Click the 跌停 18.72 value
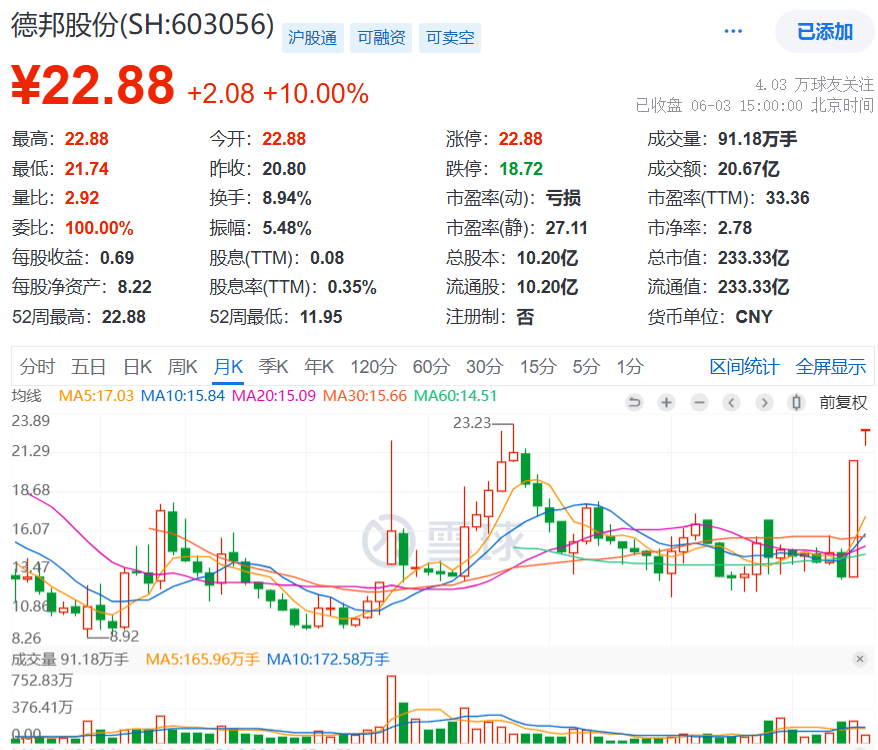The width and height of the screenshot is (878, 750). coord(521,169)
